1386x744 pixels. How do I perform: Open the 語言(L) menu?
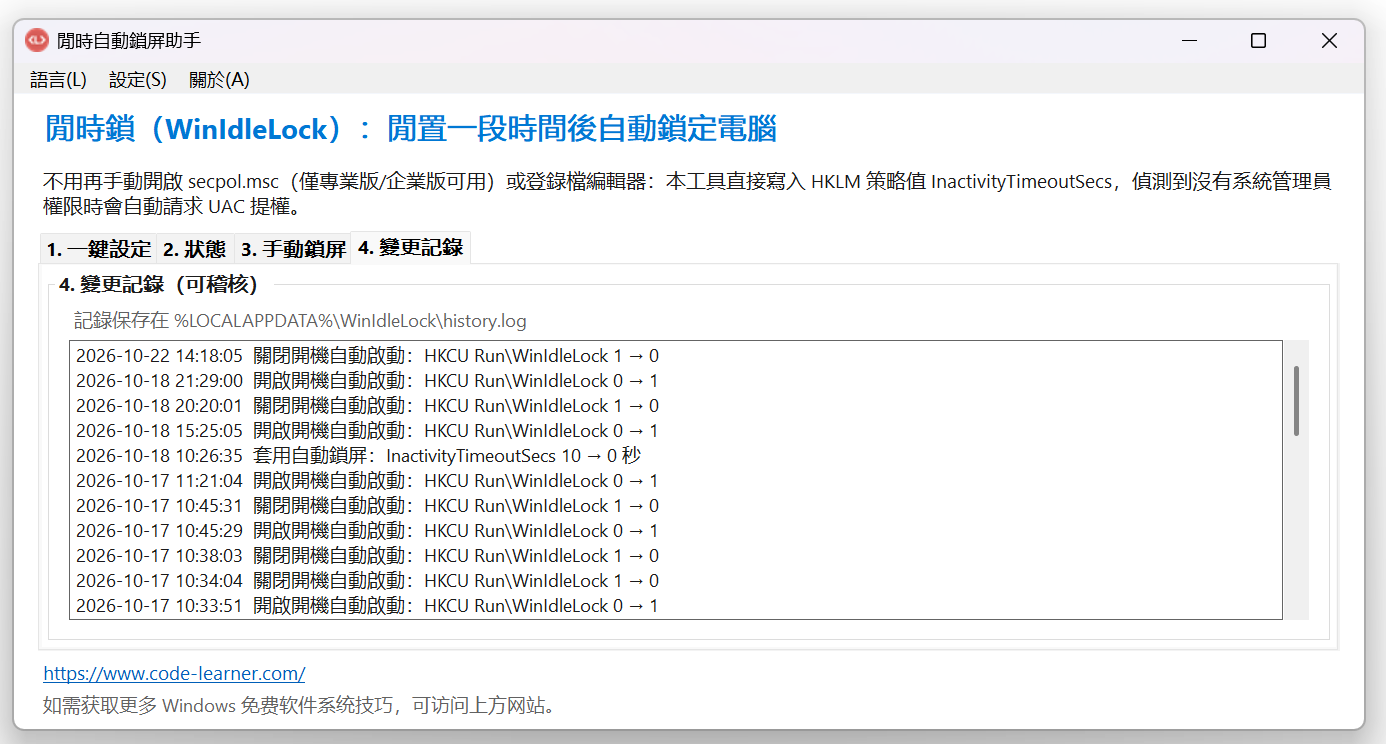[58, 79]
